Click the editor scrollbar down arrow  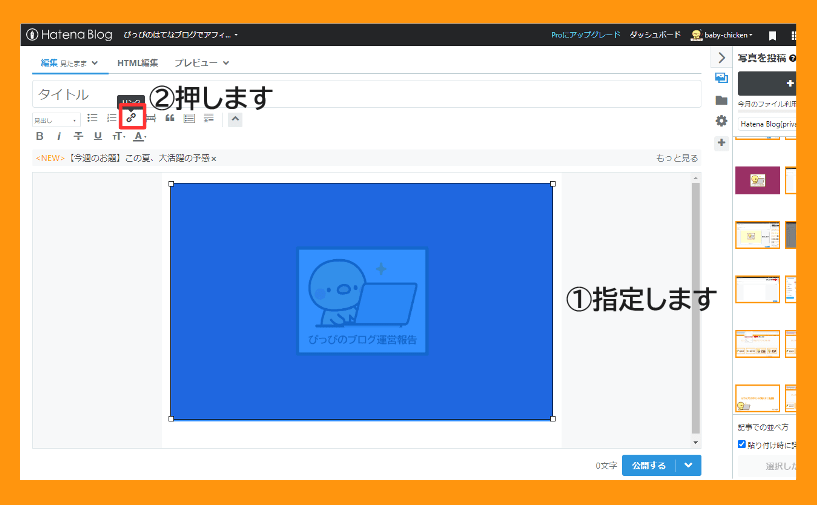tap(696, 442)
